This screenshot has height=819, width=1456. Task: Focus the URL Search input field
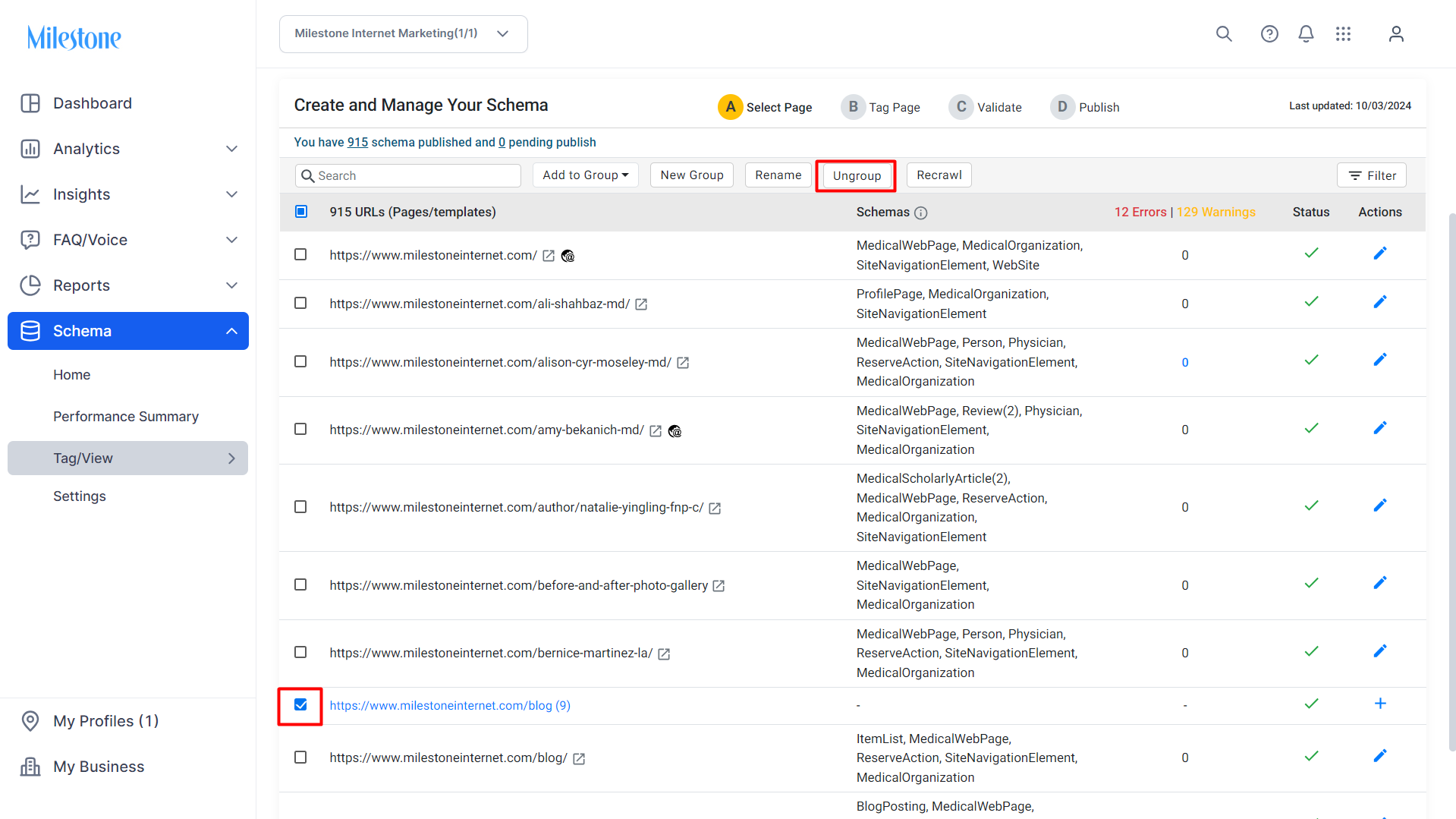408,175
